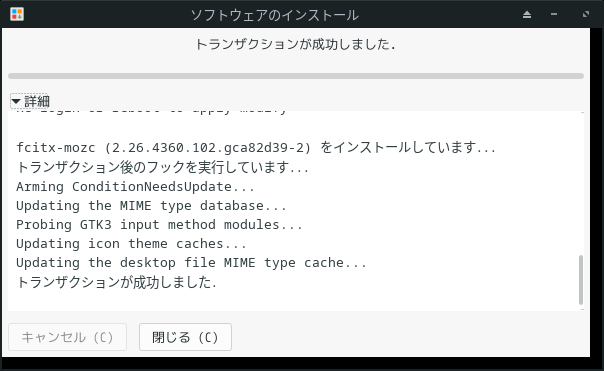Click the トランザクション後のフック log line

162,167
